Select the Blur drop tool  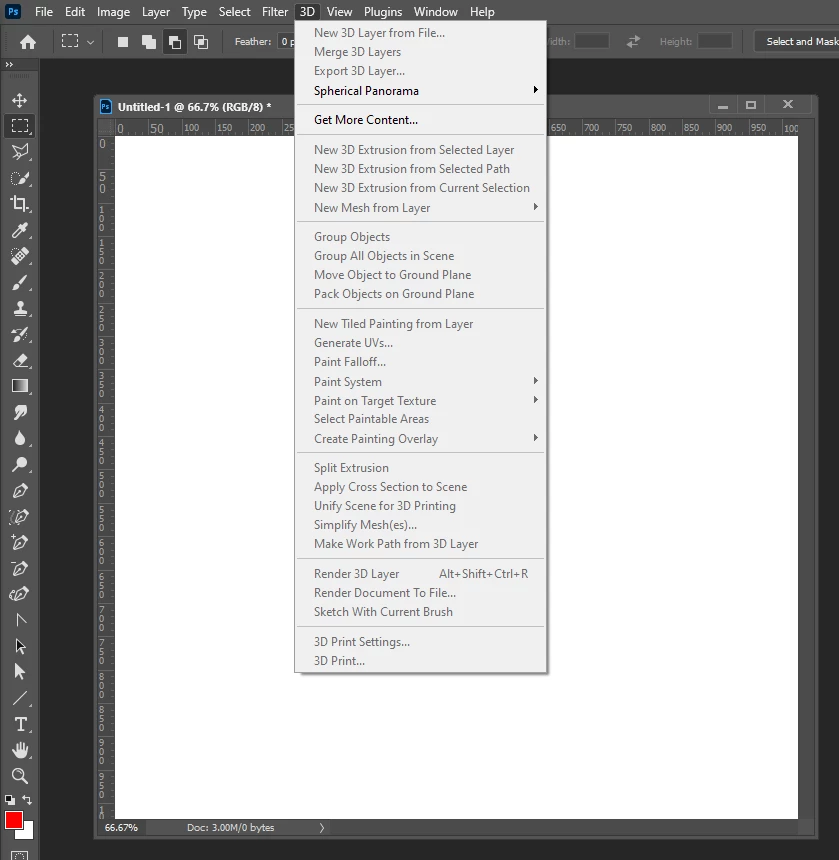click(20, 438)
